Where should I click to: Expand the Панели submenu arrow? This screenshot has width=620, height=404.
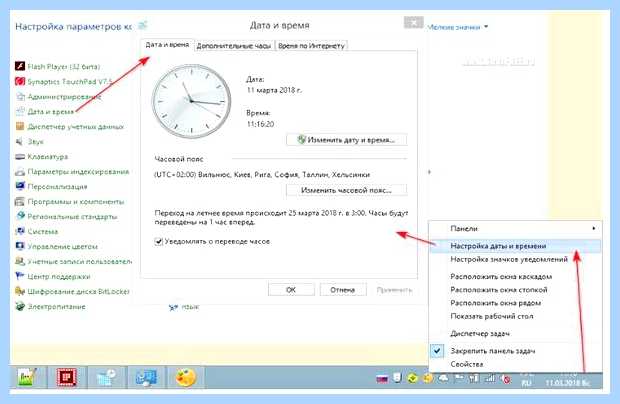click(x=594, y=228)
